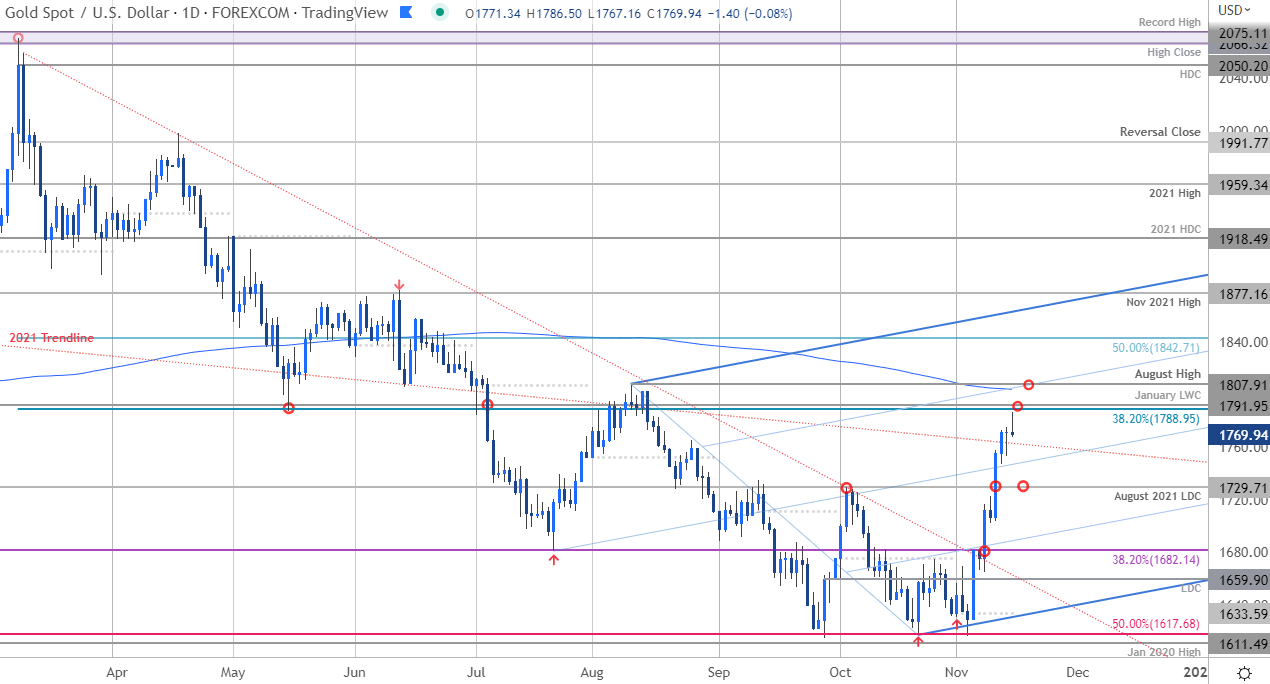This screenshot has width=1270, height=684.
Task: Click the green market status dot
Action: pos(441,12)
